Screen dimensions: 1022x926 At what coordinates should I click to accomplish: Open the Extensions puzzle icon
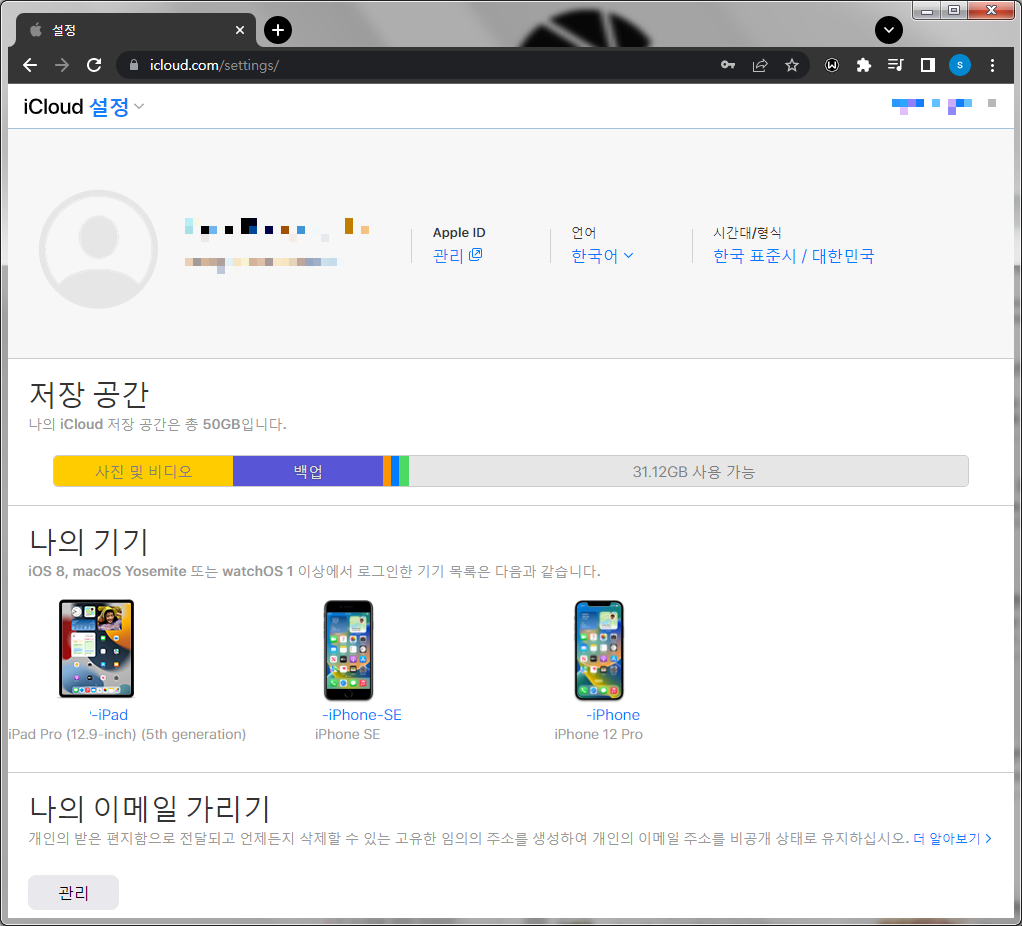[864, 65]
